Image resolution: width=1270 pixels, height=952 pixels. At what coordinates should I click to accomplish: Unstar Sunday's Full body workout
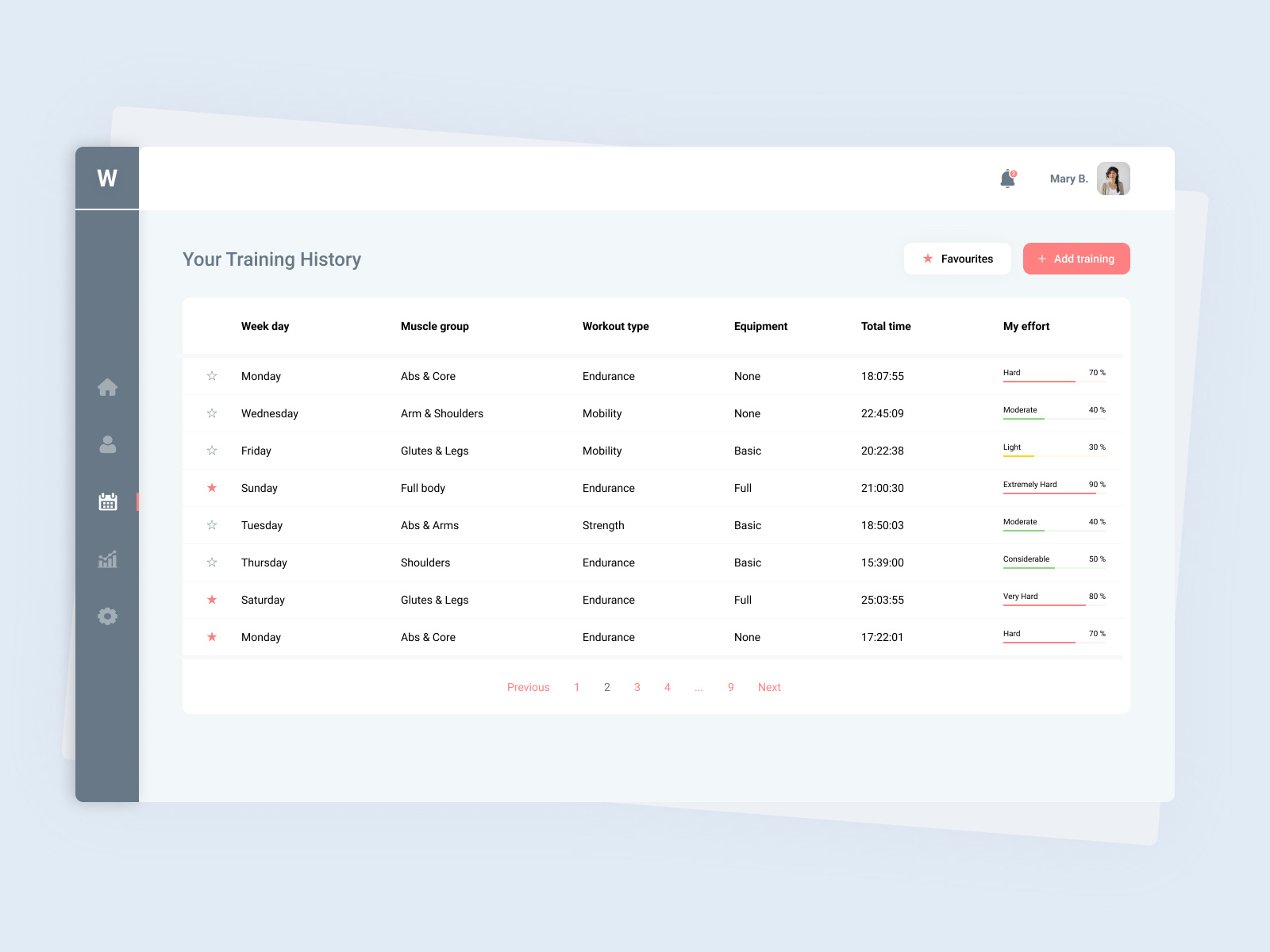[x=212, y=488]
